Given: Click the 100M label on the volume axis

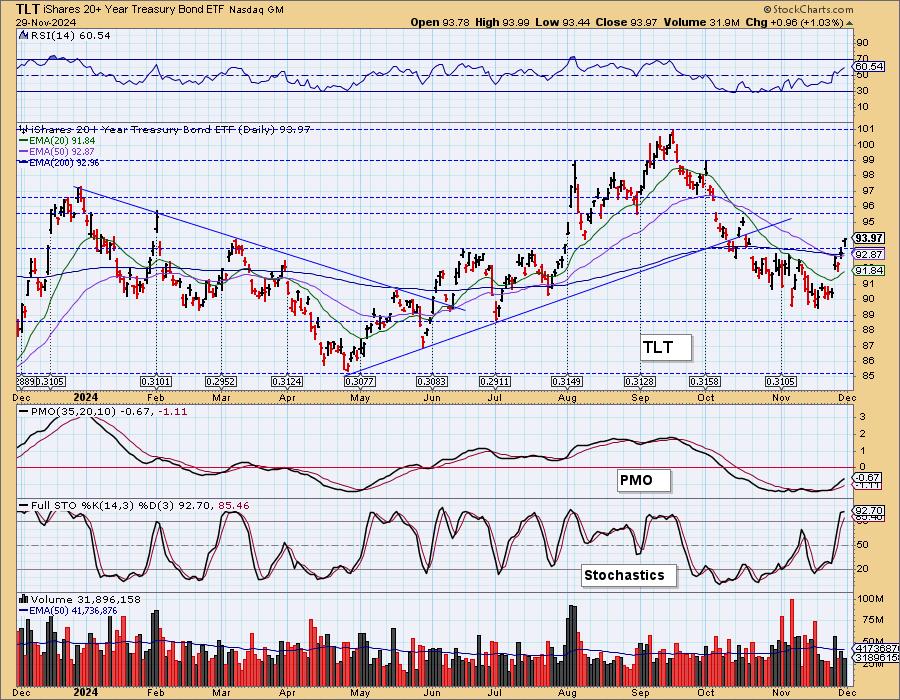Looking at the screenshot, I should 870,598.
